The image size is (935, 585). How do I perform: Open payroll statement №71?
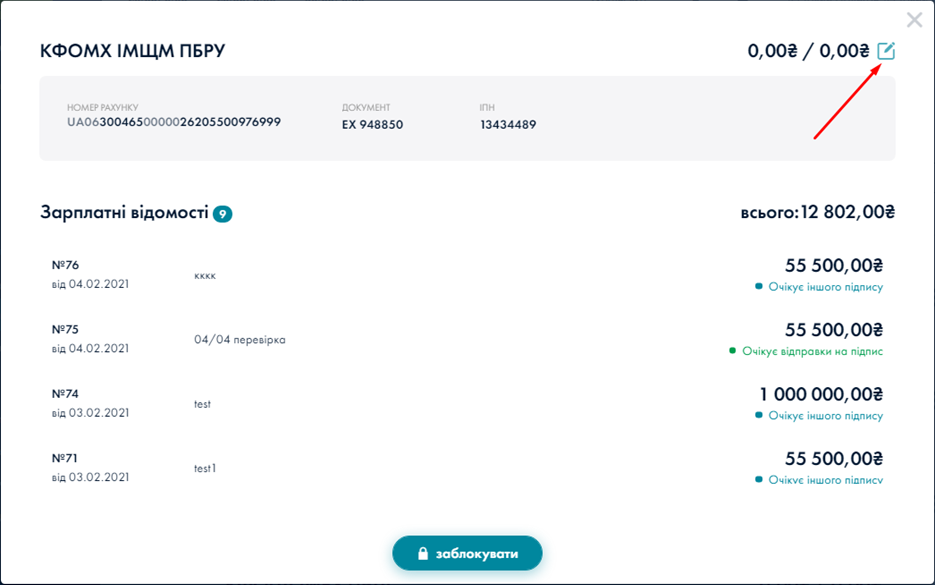[65, 459]
